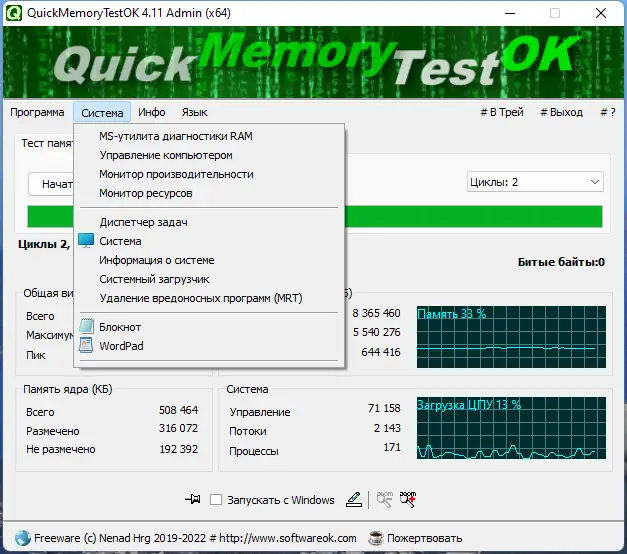Choose Системный загрузчик
The height and width of the screenshot is (554, 627).
(209, 279)
